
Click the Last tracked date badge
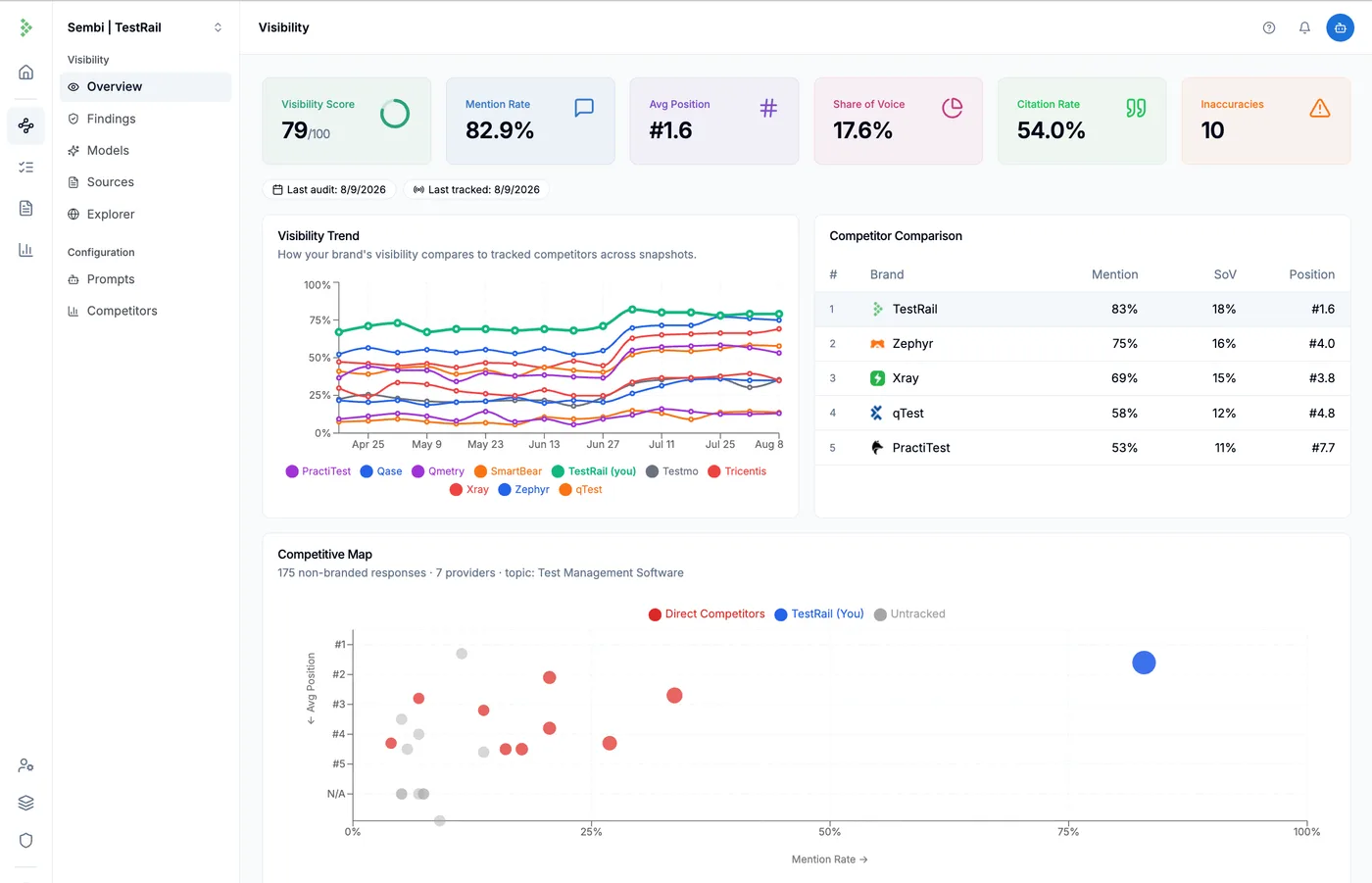476,190
